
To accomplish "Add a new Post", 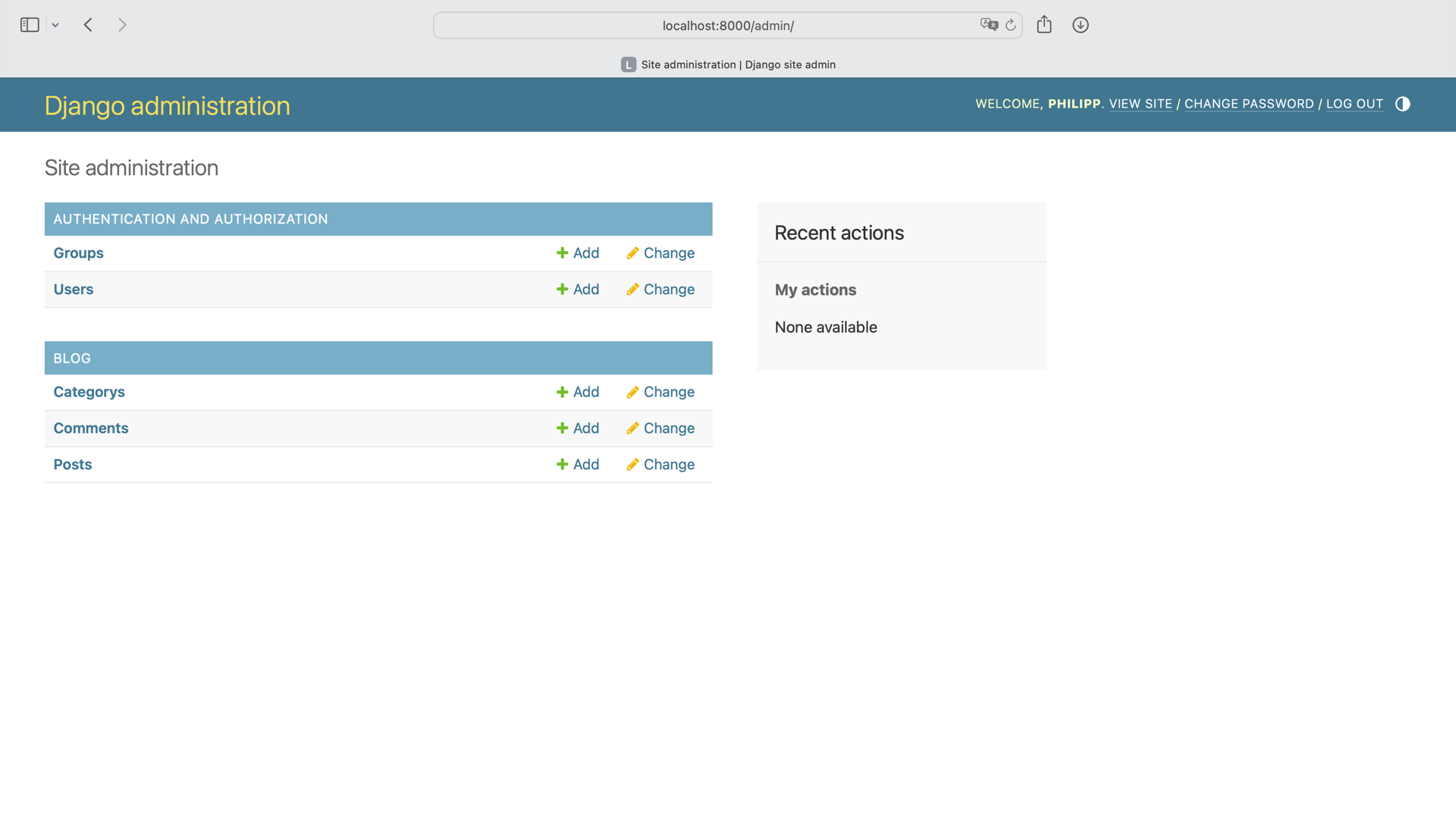I will point(578,465).
